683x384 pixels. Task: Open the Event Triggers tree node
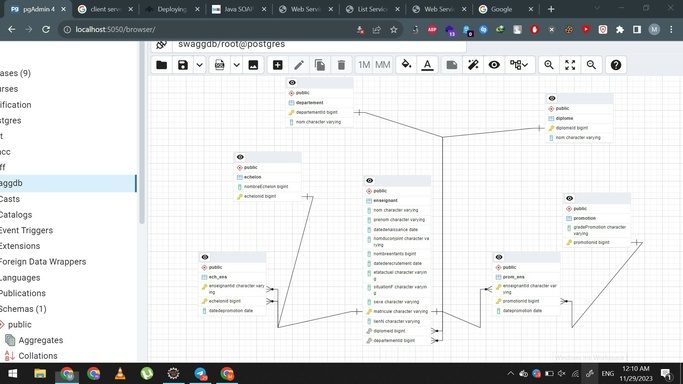26,230
